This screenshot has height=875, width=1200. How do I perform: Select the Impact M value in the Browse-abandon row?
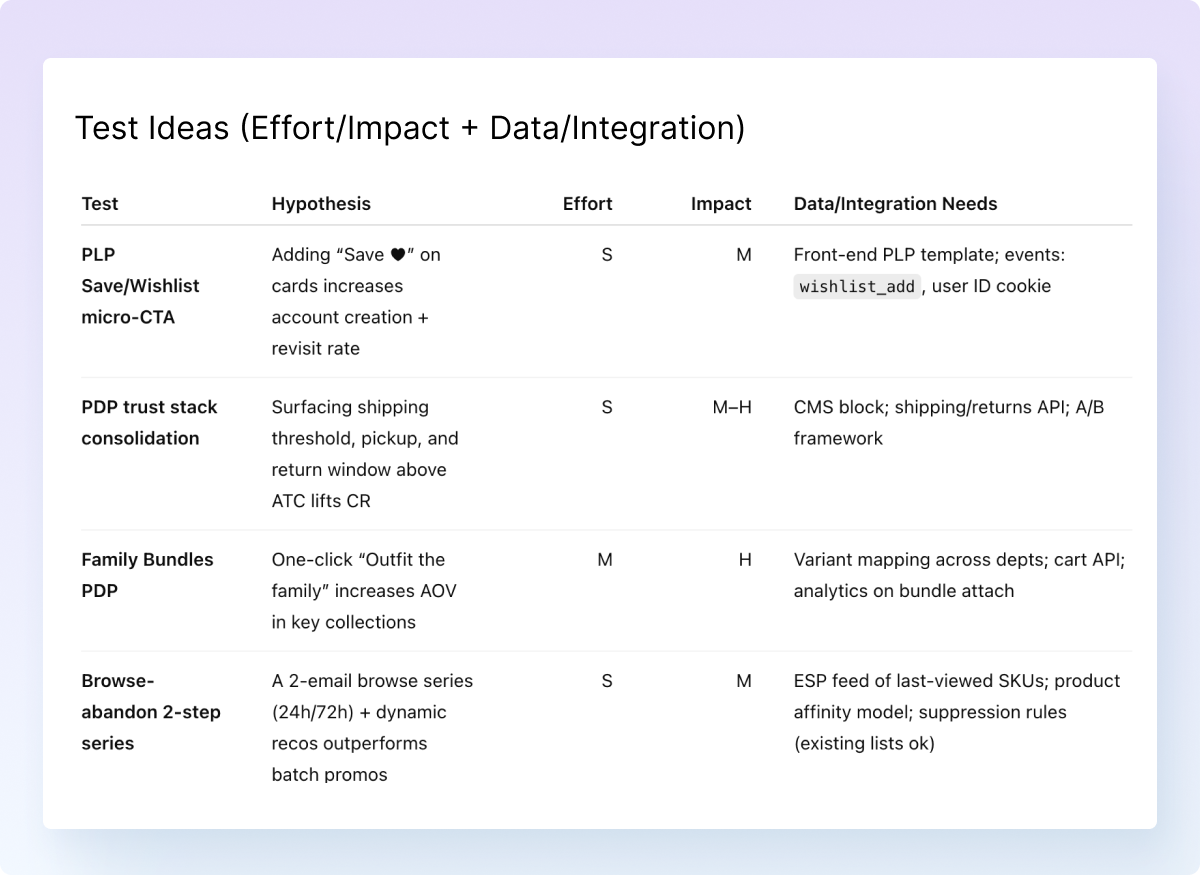(x=743, y=681)
